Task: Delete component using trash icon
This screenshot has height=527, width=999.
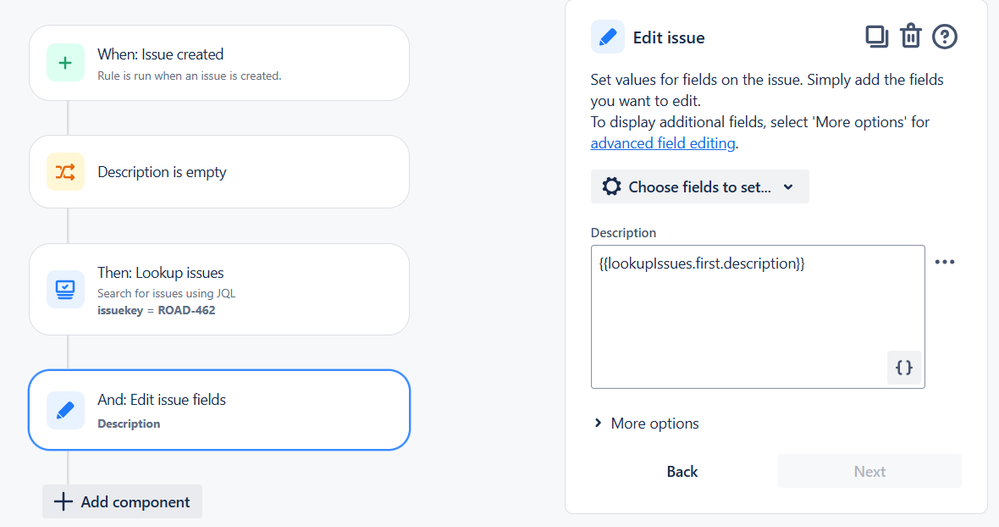Action: pyautogui.click(x=910, y=36)
